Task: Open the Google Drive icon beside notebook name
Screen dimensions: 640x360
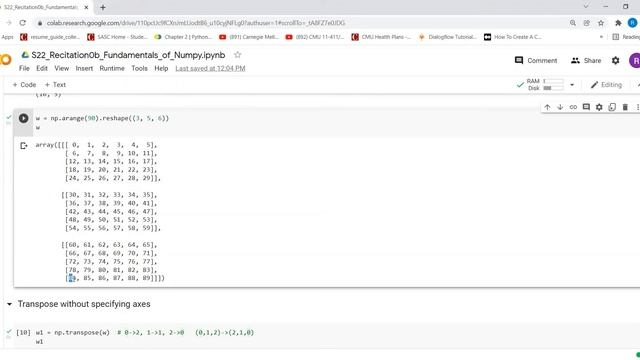Action: pyautogui.click(x=25, y=55)
